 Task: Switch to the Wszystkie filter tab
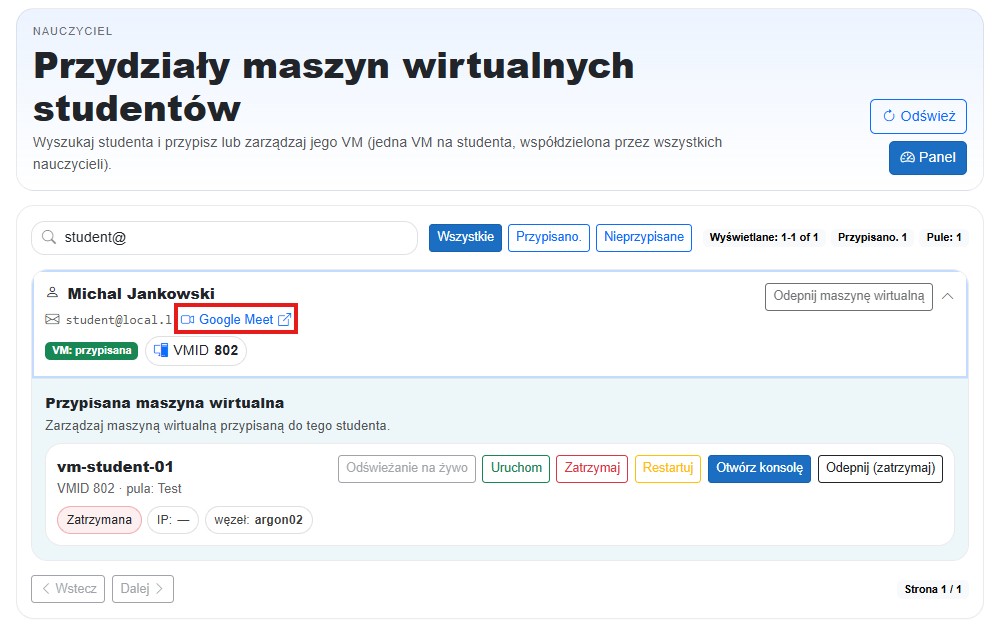coord(465,238)
